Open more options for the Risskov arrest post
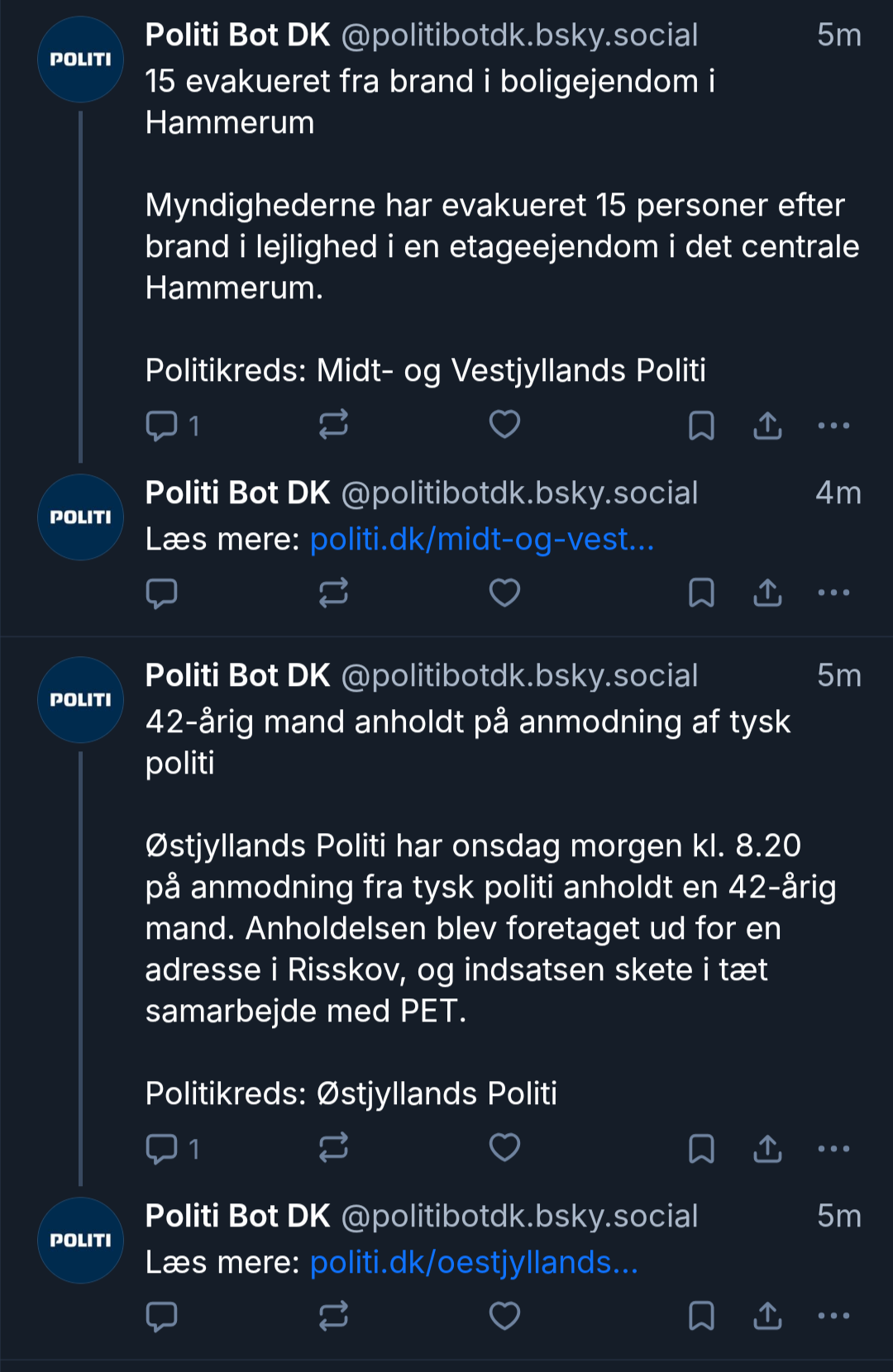 pyautogui.click(x=833, y=1149)
